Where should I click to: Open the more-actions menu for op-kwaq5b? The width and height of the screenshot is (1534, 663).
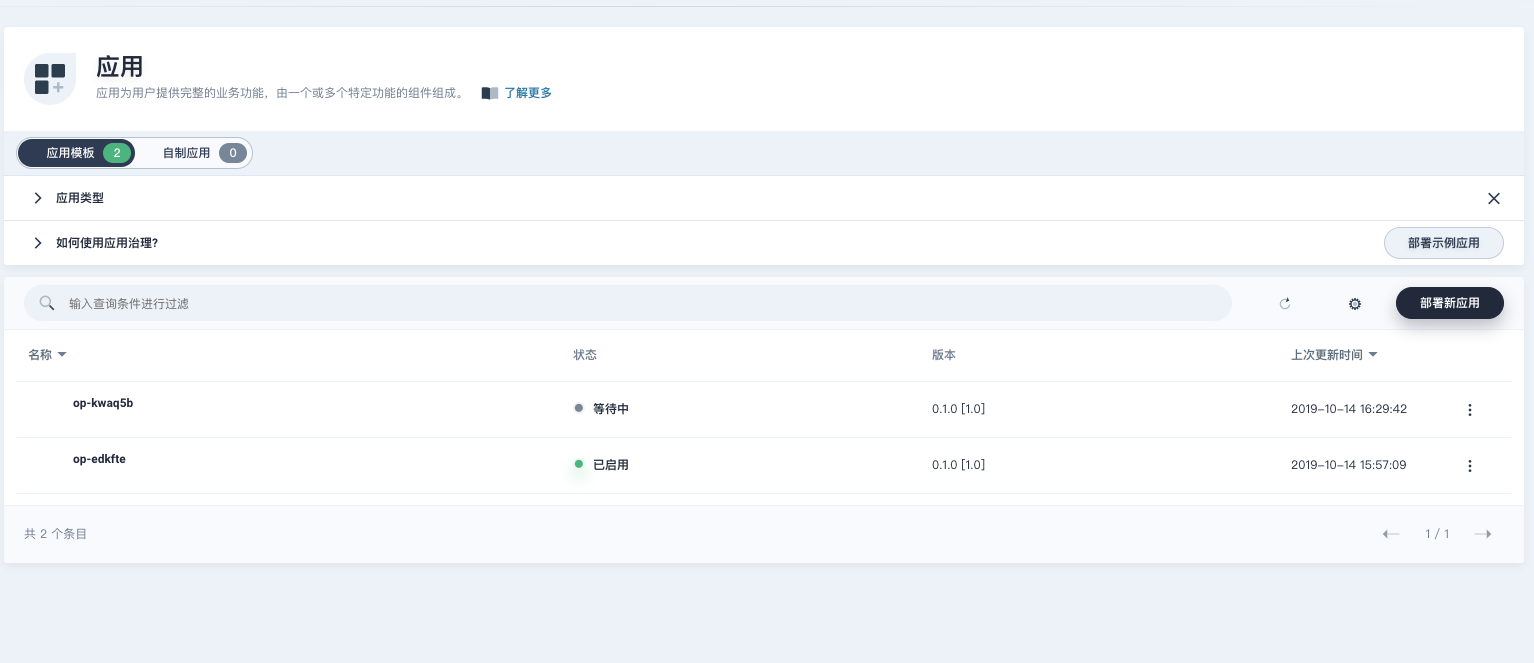[1469, 410]
